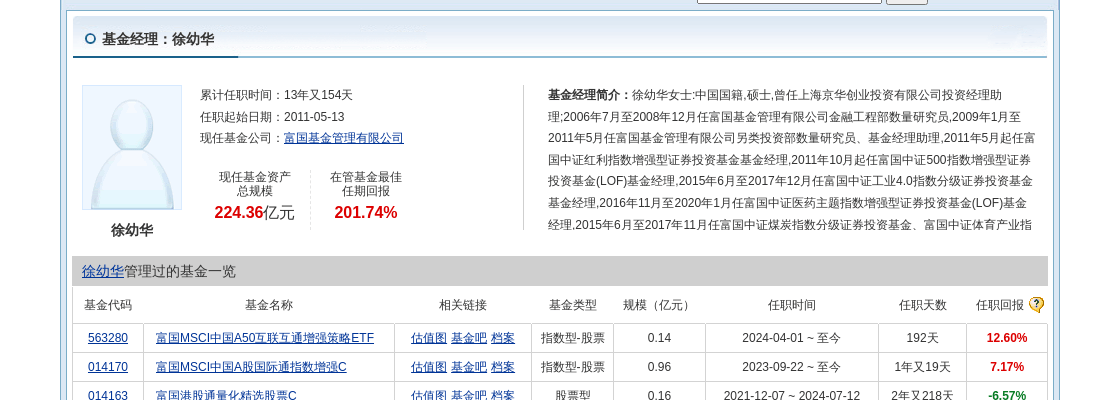Open 基金吧 for fund 563280
The width and height of the screenshot is (1120, 400).
(x=469, y=339)
